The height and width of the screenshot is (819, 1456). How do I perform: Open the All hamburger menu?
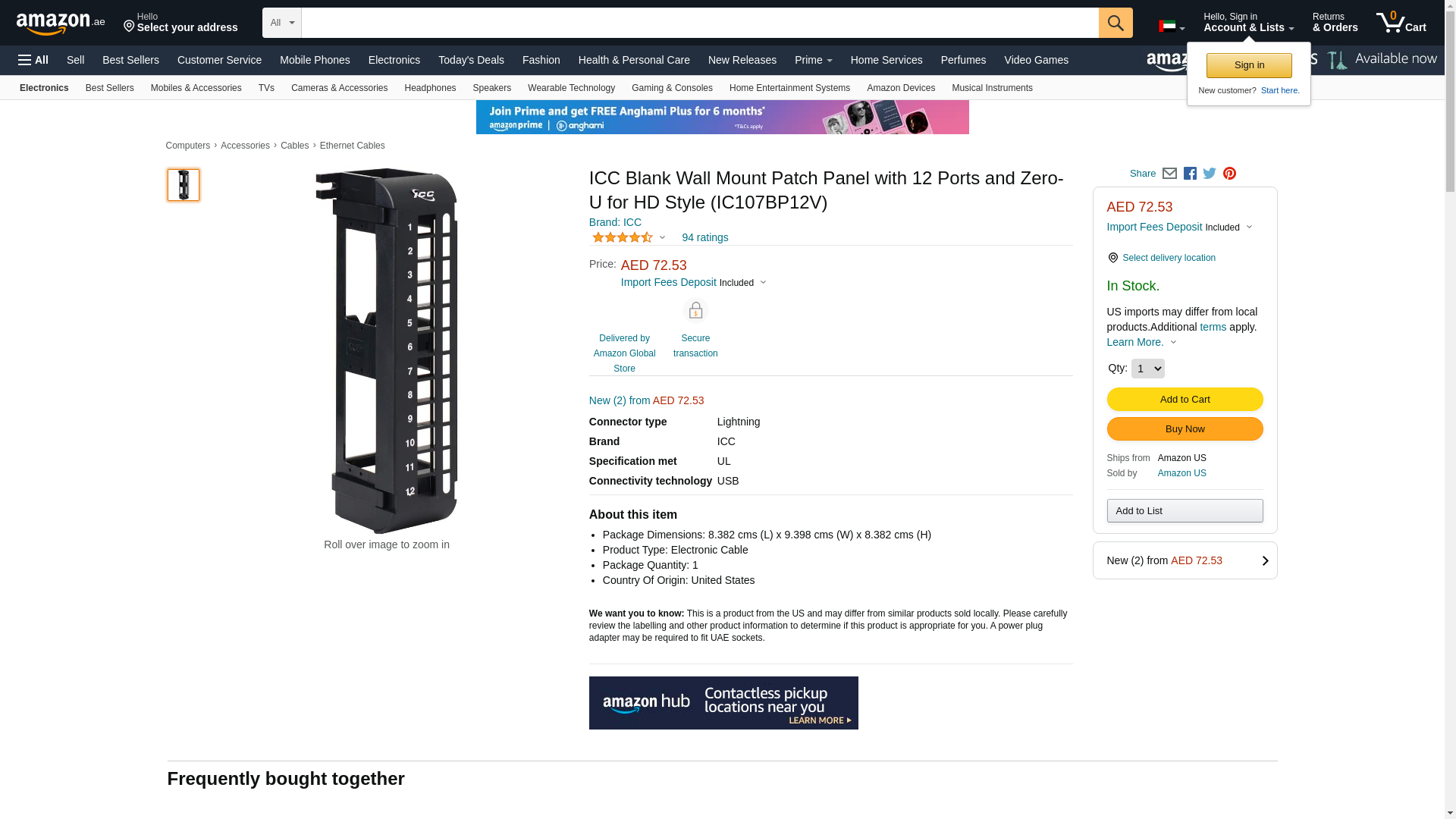33,60
